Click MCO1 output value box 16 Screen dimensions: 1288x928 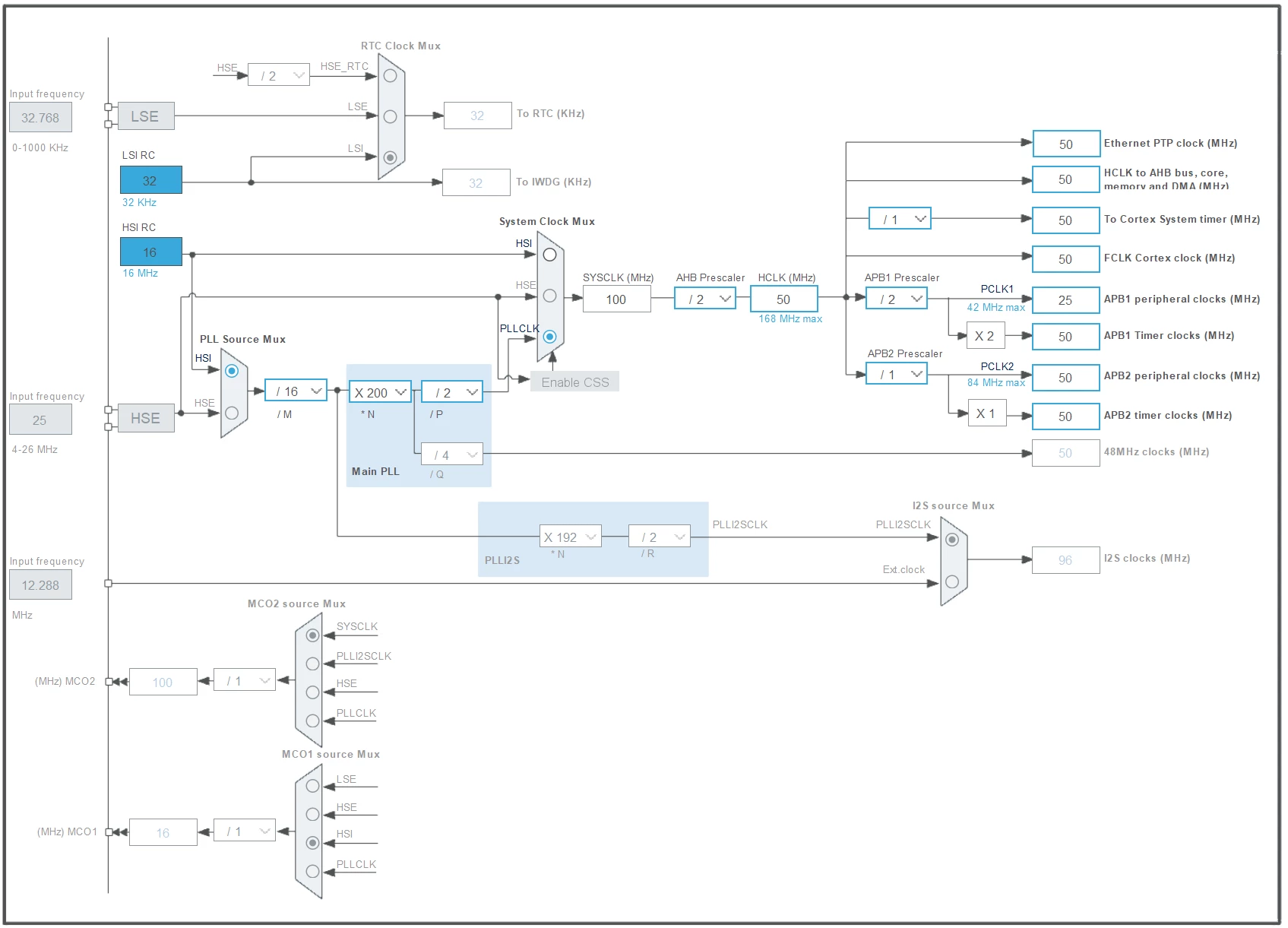(163, 833)
